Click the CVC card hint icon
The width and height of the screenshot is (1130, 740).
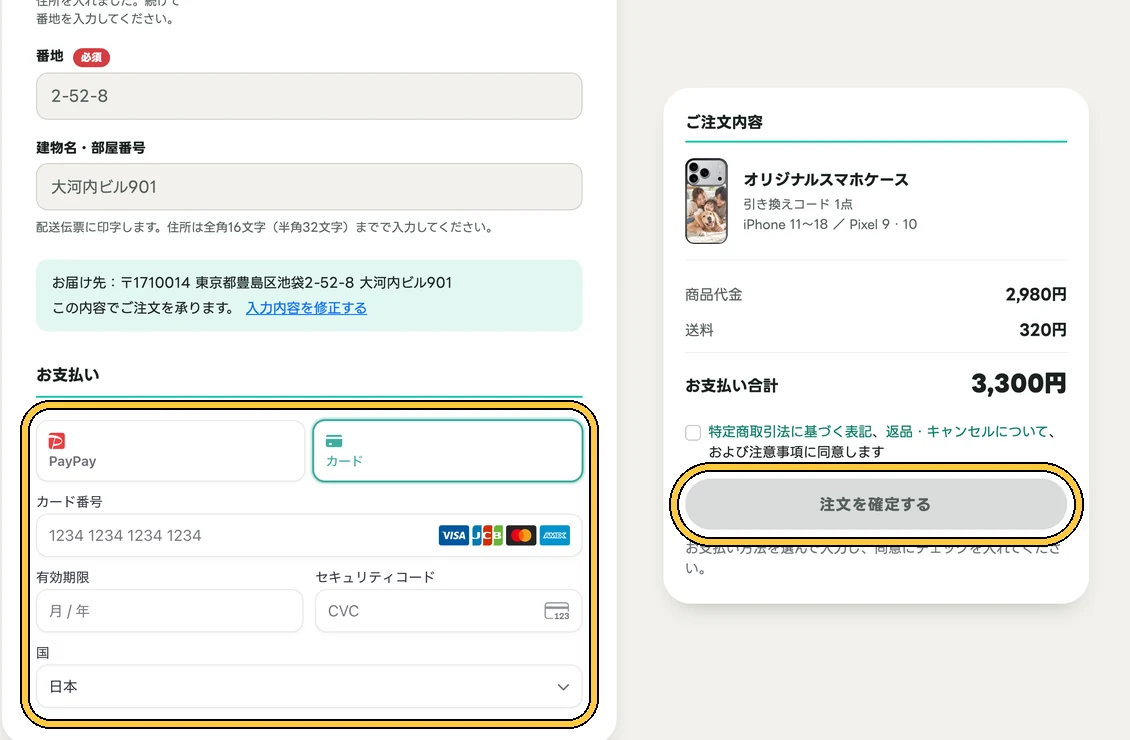[556, 611]
